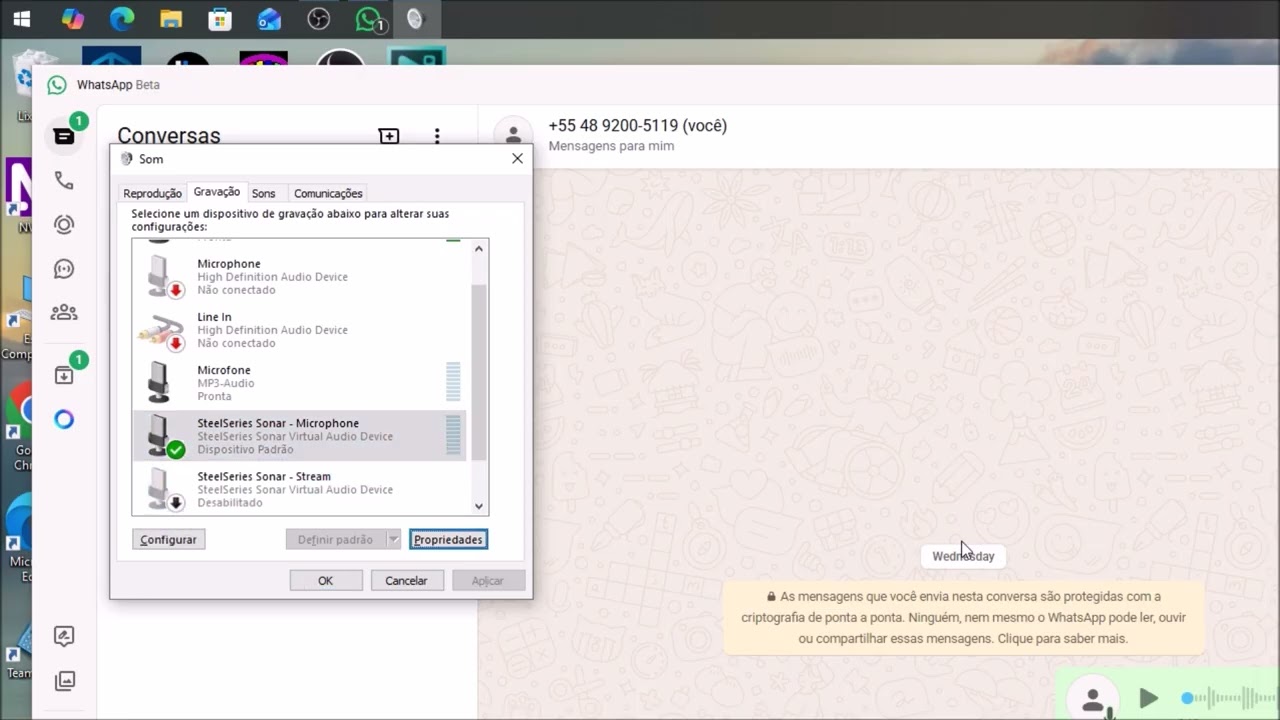1280x720 pixels.
Task: Open Meta AI from the WhatsApp sidebar
Action: click(64, 419)
